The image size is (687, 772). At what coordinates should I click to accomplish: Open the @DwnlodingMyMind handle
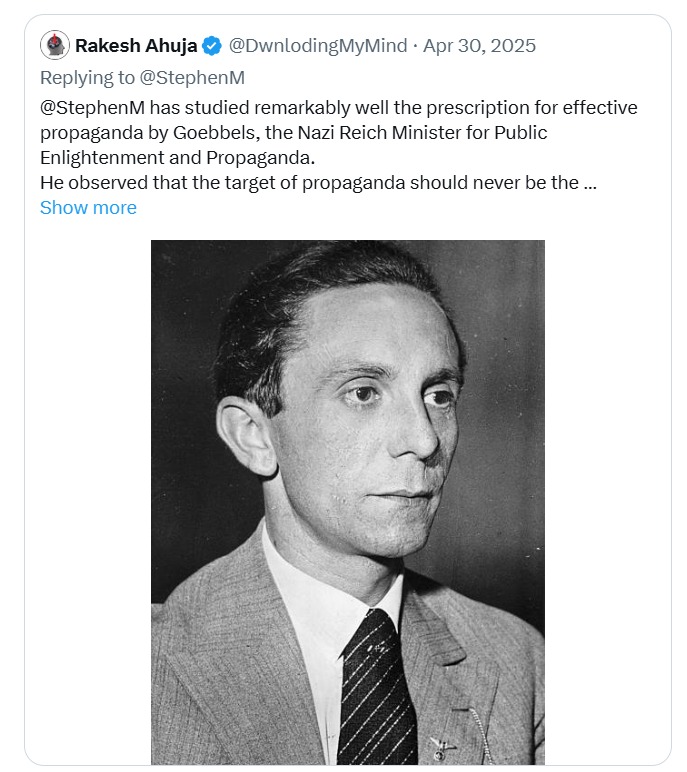click(x=318, y=45)
